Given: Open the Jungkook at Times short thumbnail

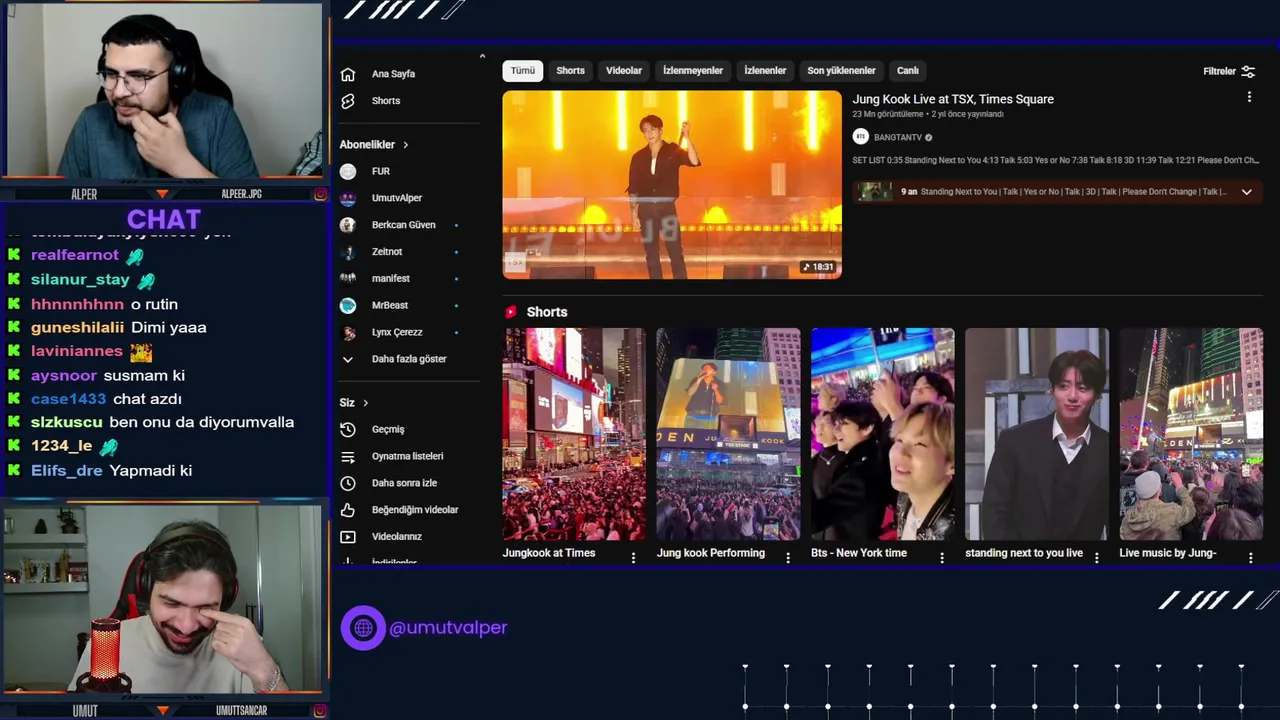Looking at the screenshot, I should click(574, 434).
